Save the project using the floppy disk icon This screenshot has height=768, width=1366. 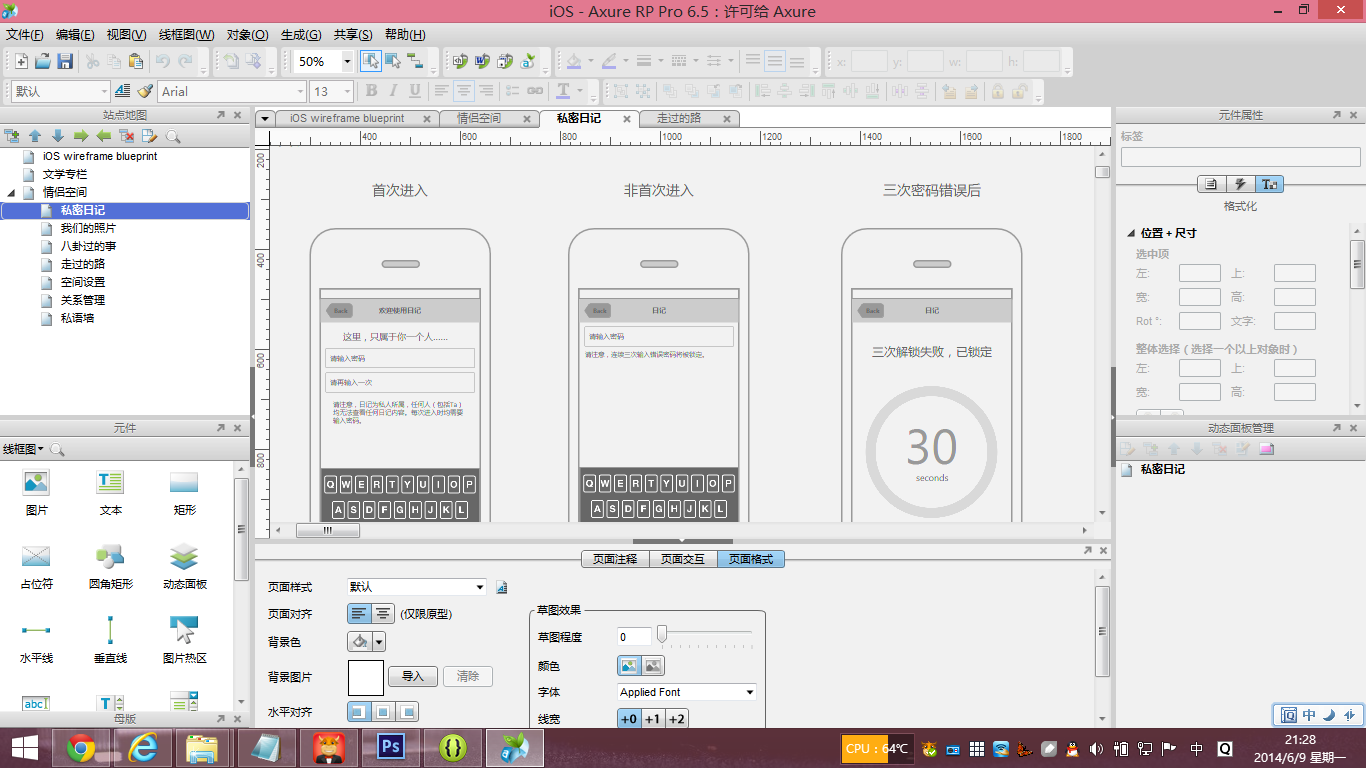pos(65,61)
